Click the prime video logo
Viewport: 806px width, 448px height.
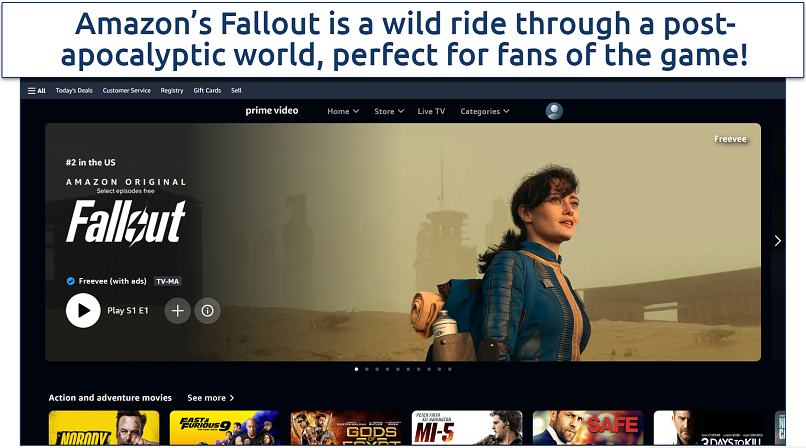(272, 110)
